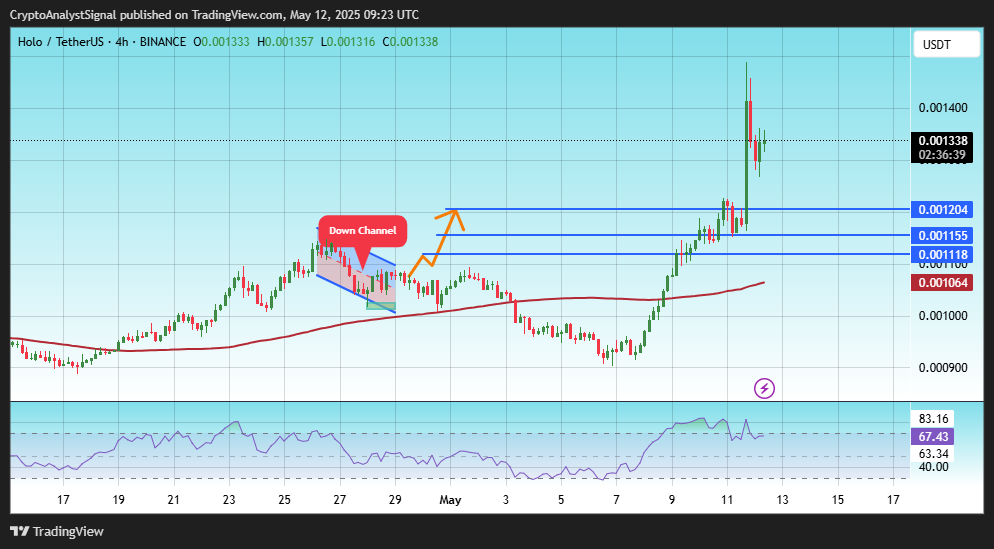Click the open value O0.001333
The height and width of the screenshot is (549, 994).
tap(221, 42)
